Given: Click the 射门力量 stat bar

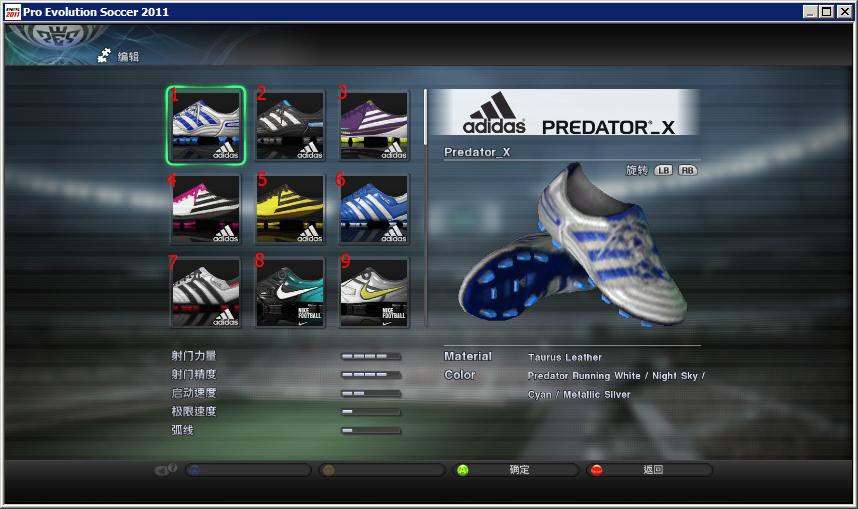Looking at the screenshot, I should [x=370, y=356].
